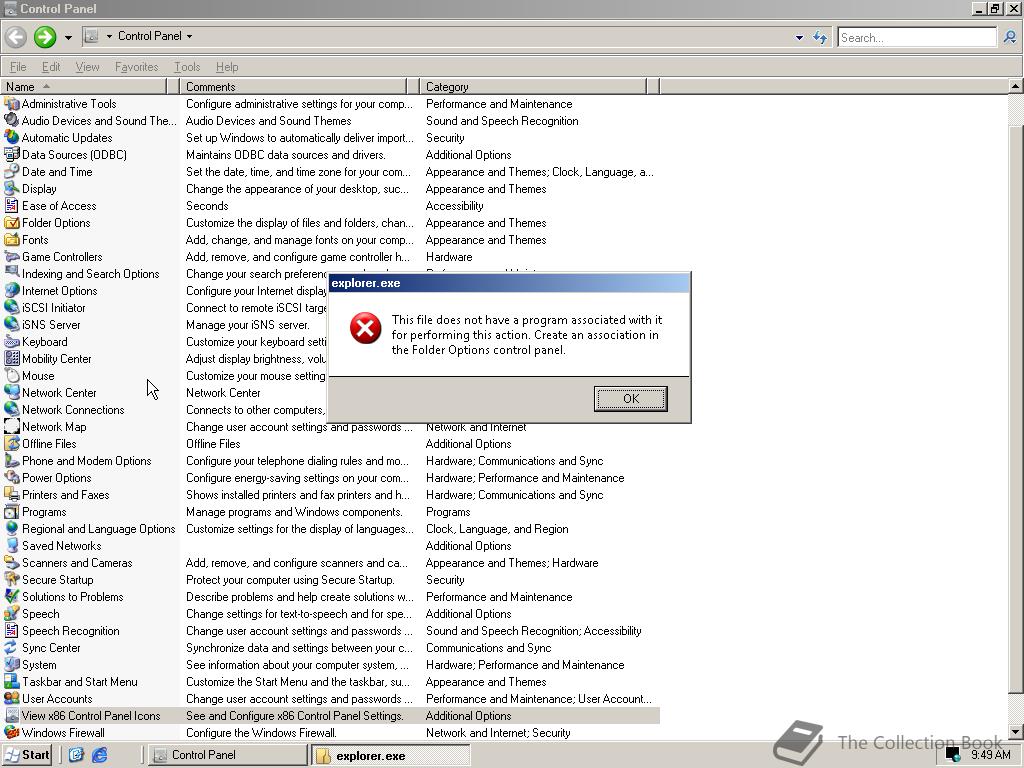Click the Ease of Access icon
This screenshot has height=768, width=1024.
coord(12,206)
